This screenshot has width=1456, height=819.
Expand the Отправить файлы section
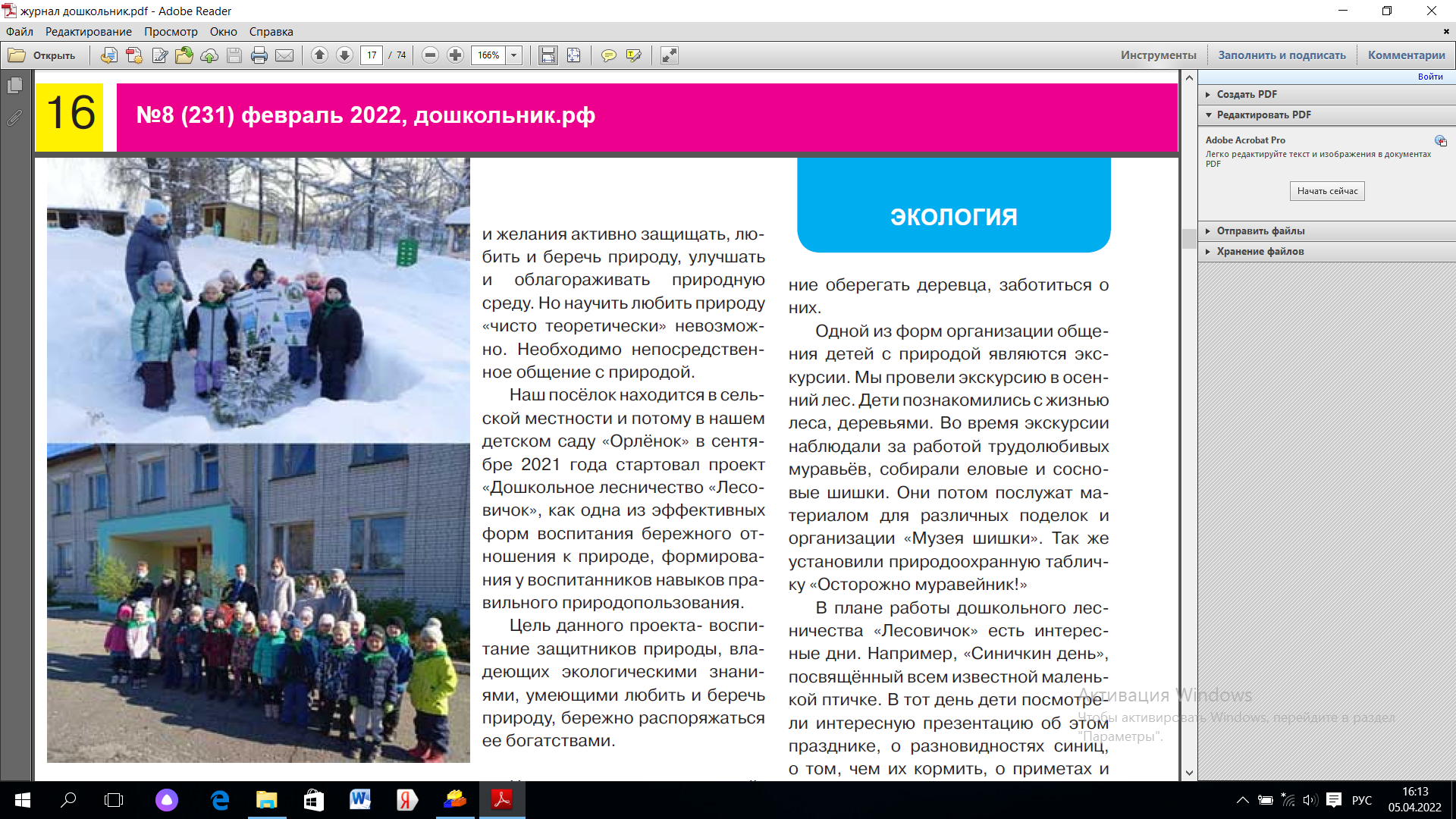pyautogui.click(x=1260, y=231)
